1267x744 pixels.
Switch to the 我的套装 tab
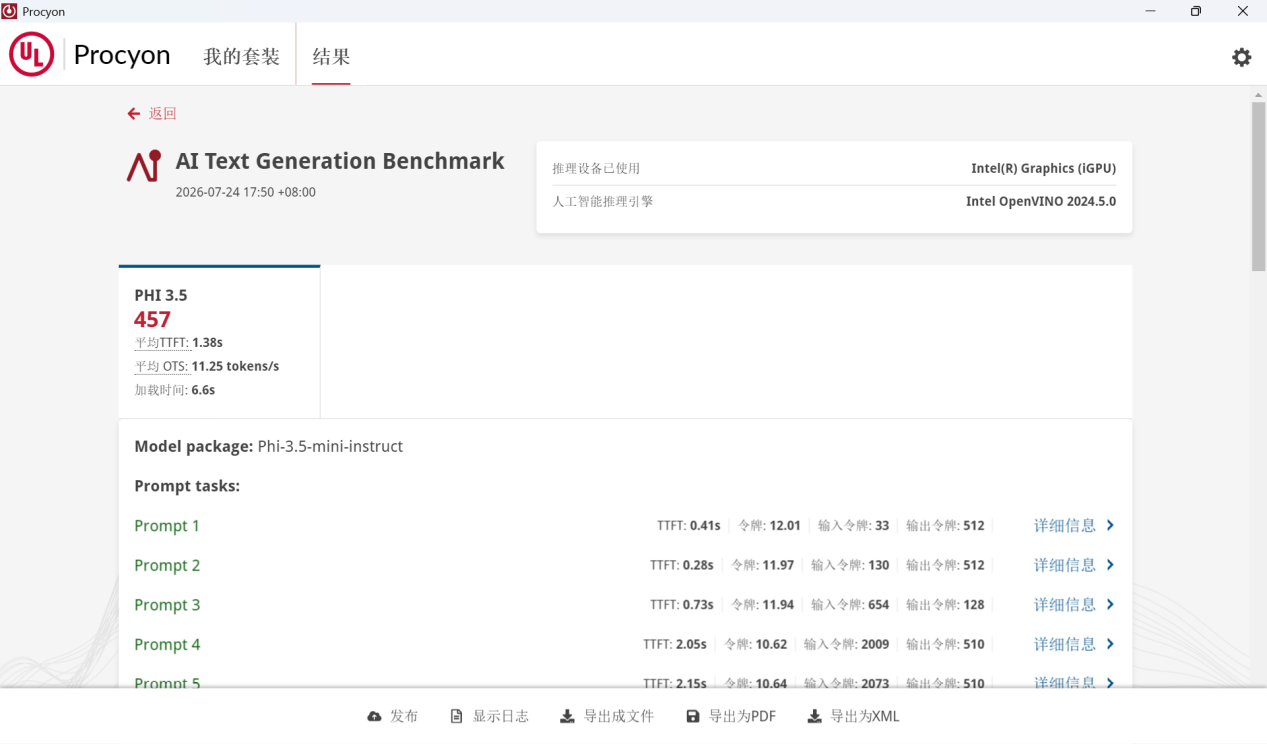[x=241, y=57]
